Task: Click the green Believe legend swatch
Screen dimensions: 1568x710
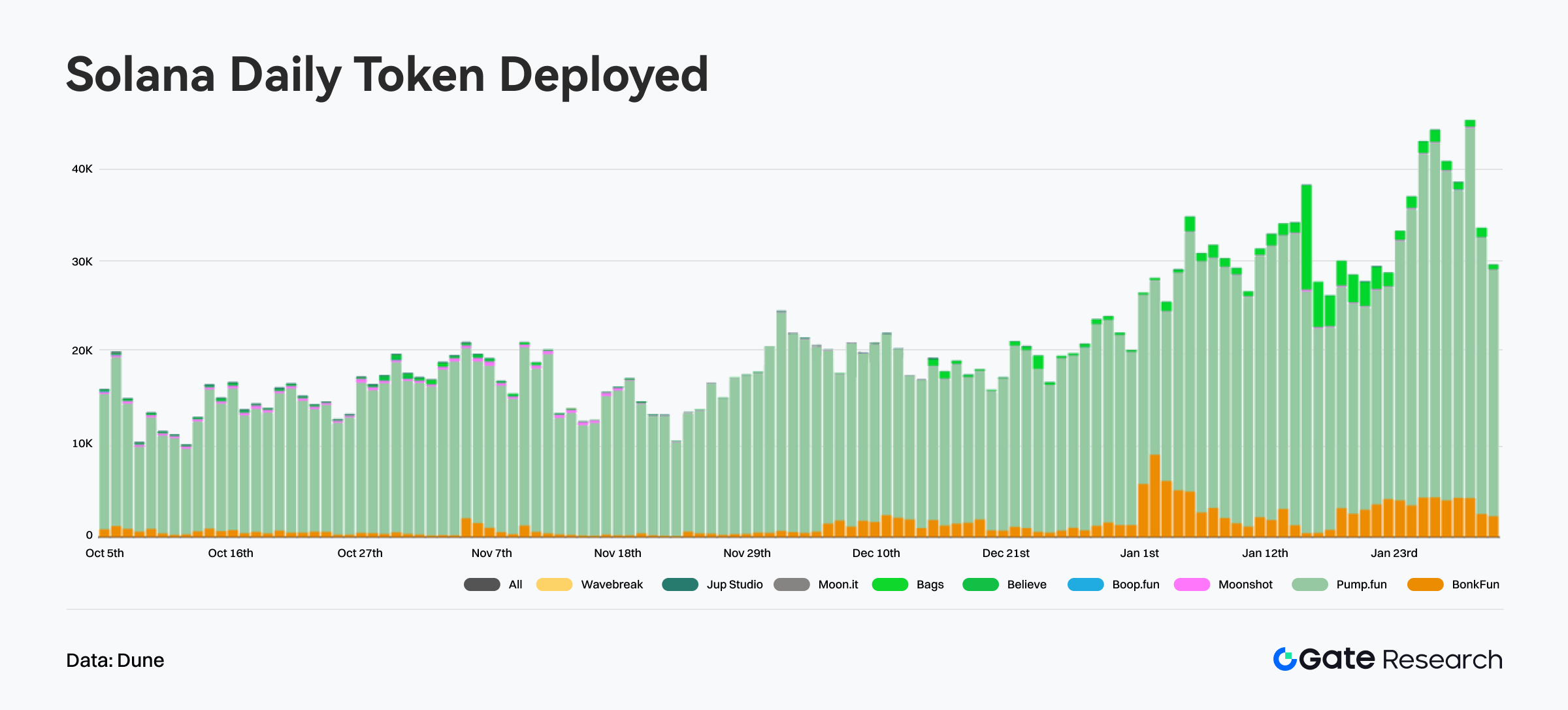Action: [980, 584]
